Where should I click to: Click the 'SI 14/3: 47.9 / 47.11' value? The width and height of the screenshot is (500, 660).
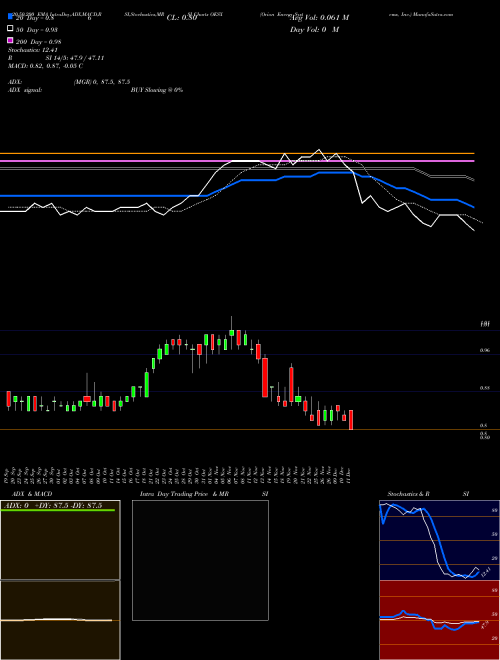[x=75, y=58]
